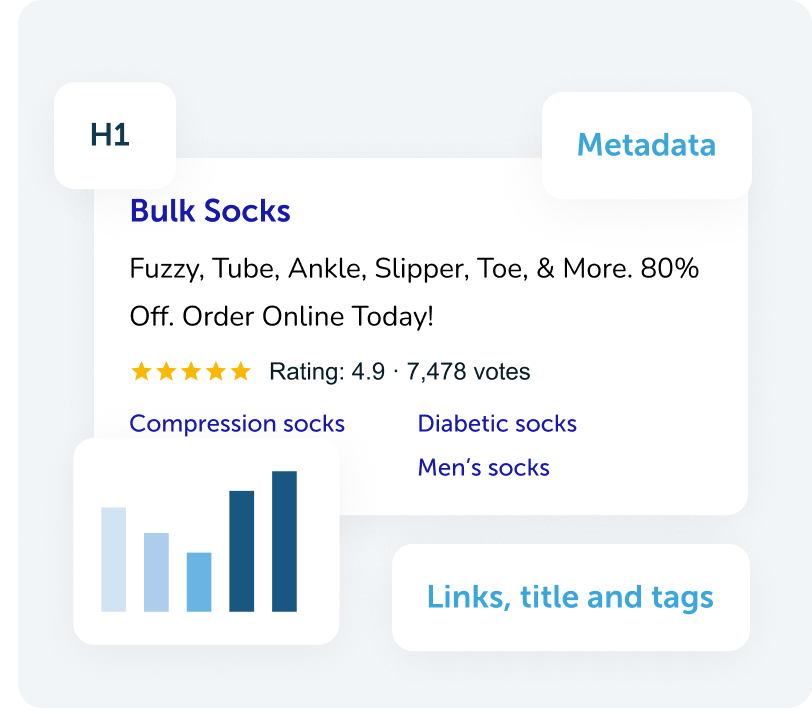812x714 pixels.
Task: Select the second light blue chart bar
Action: click(x=156, y=573)
